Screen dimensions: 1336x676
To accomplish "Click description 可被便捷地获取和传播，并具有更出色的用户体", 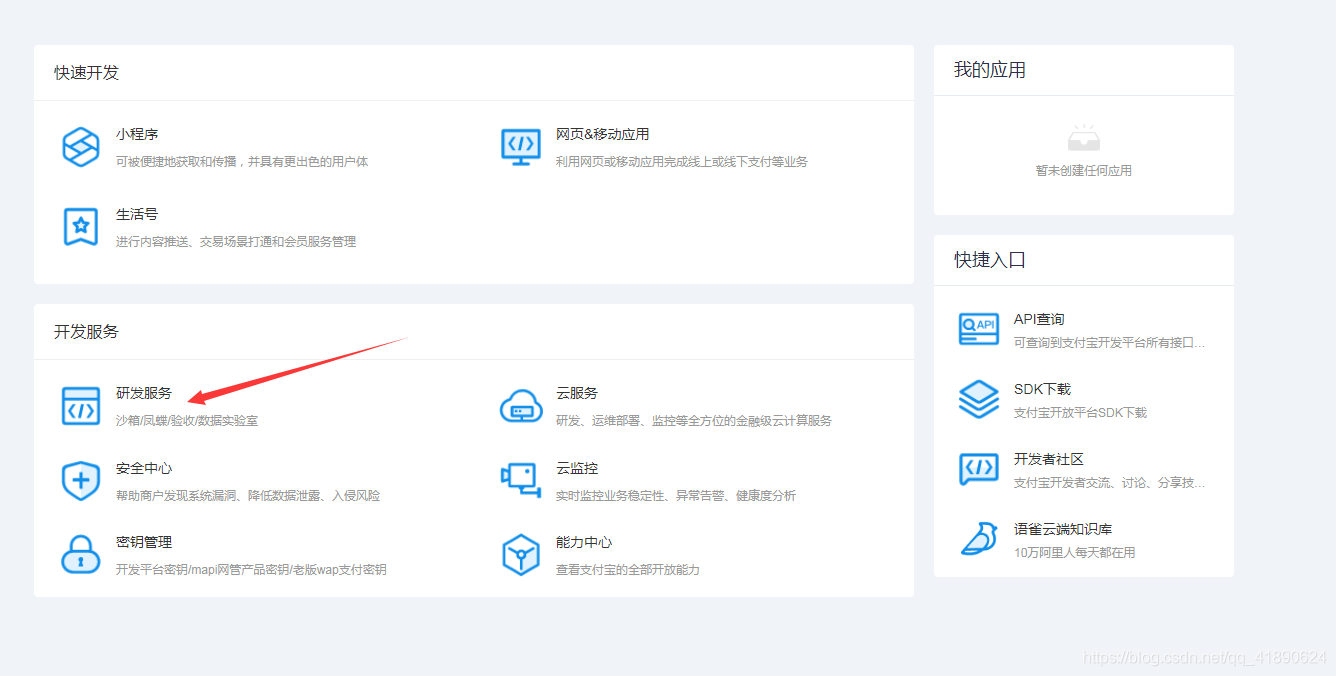I will pos(242,162).
